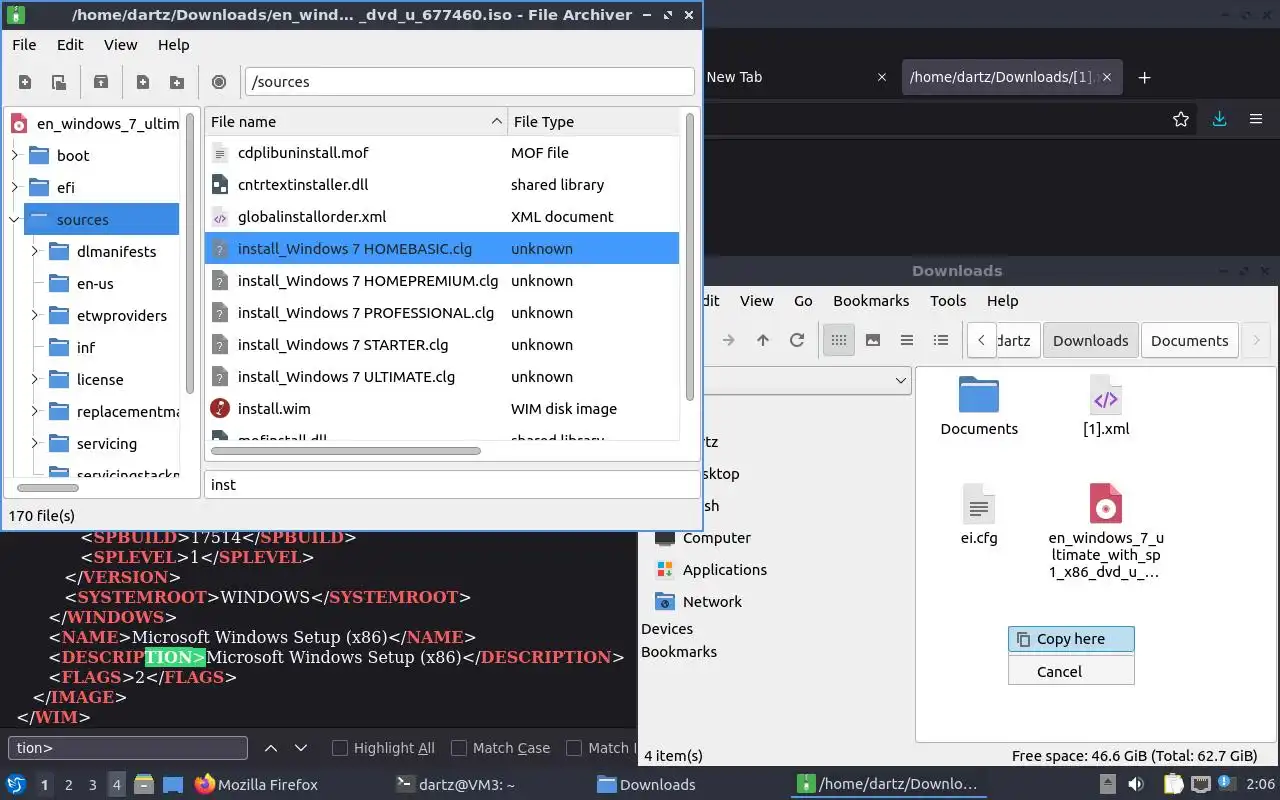Toggle the Match Case checkbox
Image resolution: width=1280 pixels, height=800 pixels.
click(459, 748)
